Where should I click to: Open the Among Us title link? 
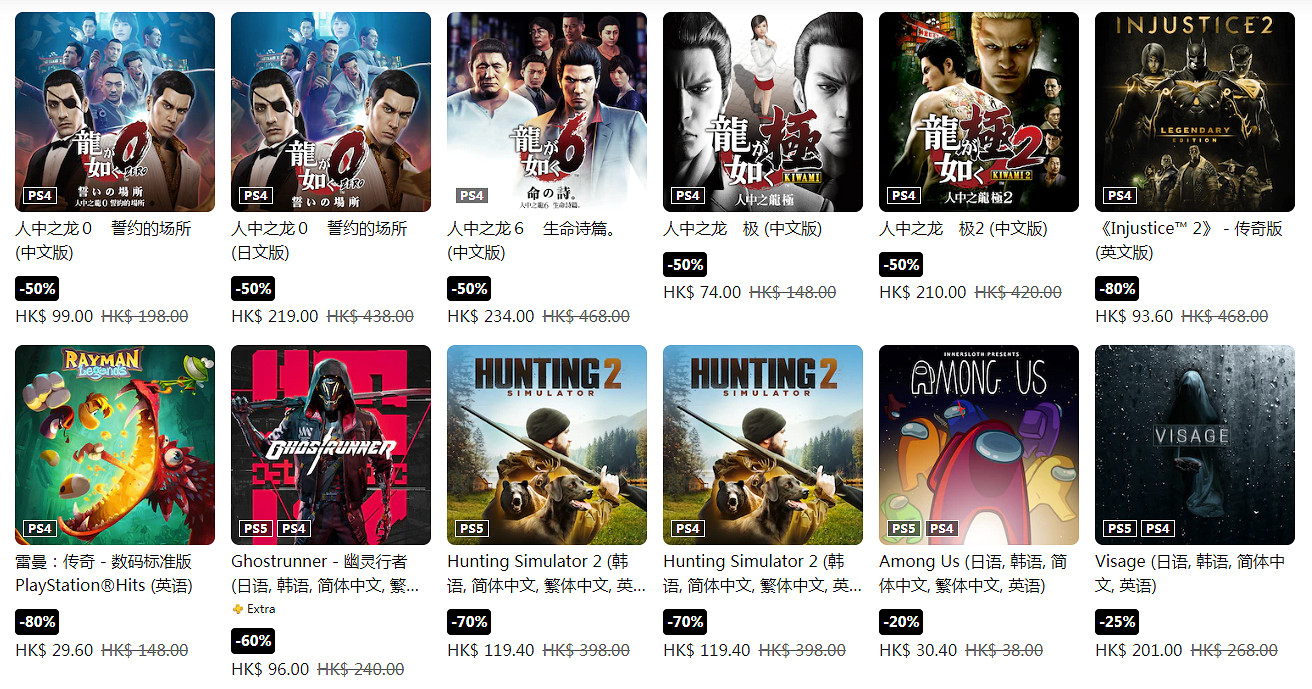pos(973,573)
